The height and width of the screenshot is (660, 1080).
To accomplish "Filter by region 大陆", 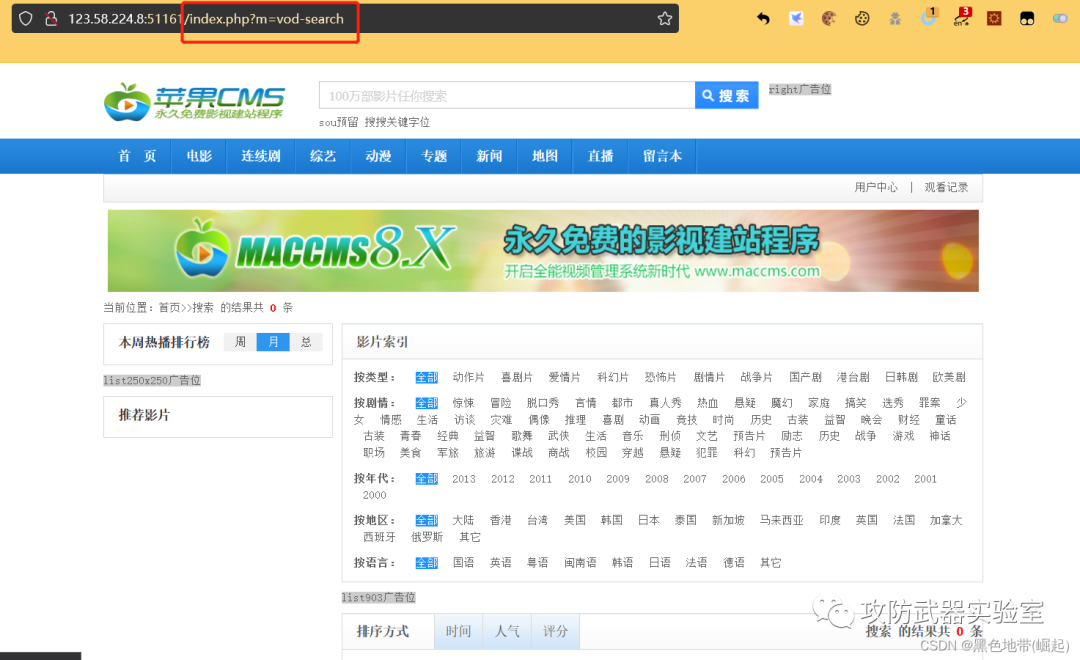I will point(463,520).
